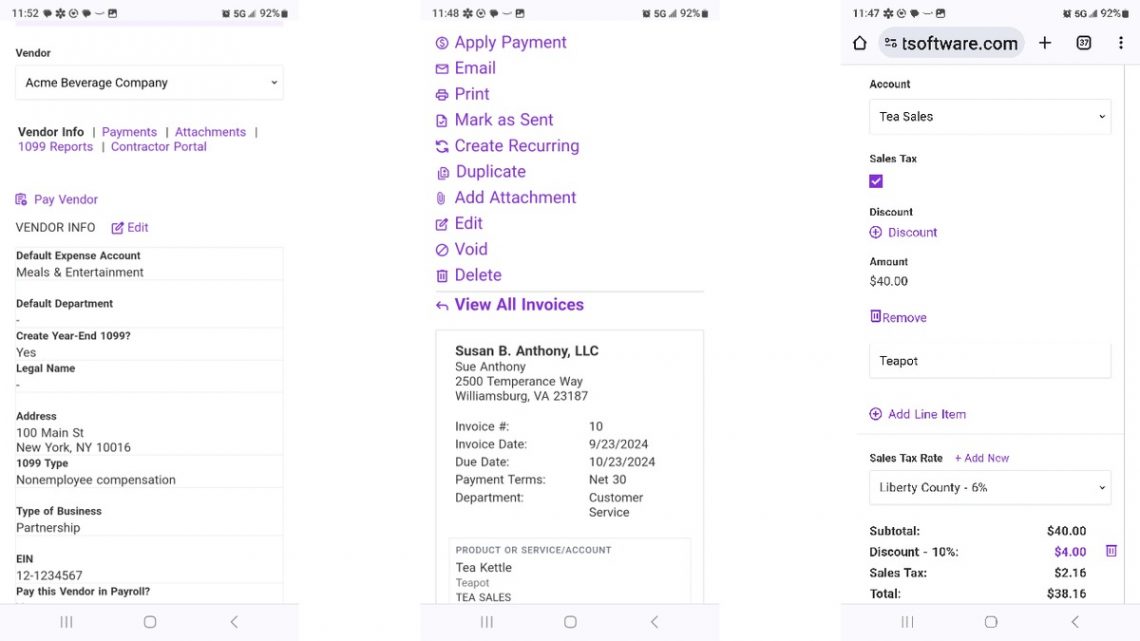
Task: Click the Print printer icon
Action: click(442, 95)
